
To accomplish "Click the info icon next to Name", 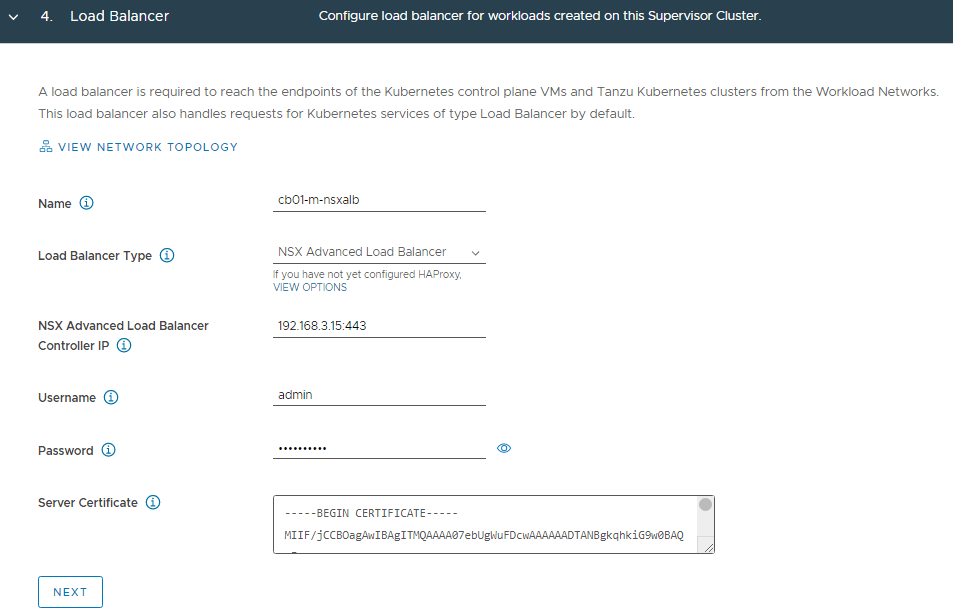I will point(86,203).
